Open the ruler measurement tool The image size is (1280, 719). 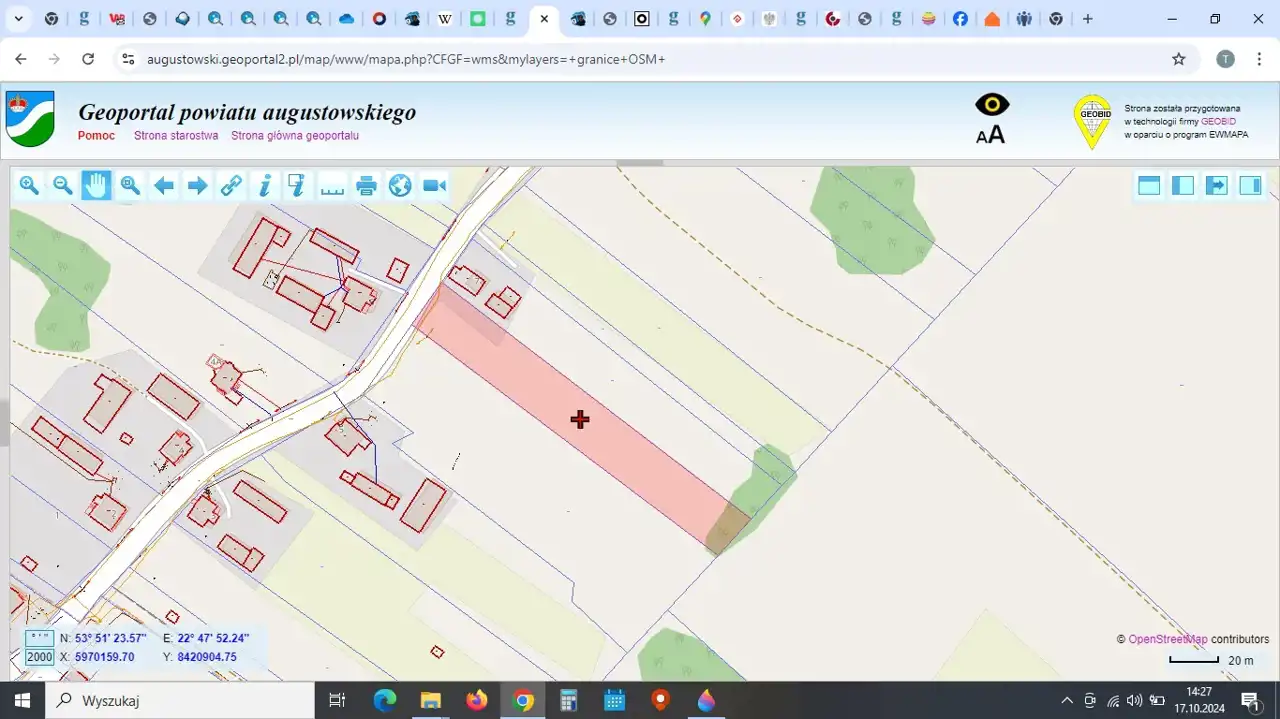[x=332, y=185]
